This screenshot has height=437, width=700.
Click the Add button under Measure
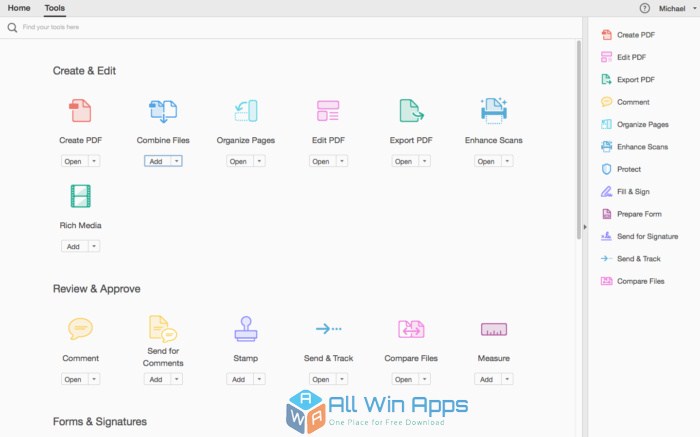(x=488, y=379)
